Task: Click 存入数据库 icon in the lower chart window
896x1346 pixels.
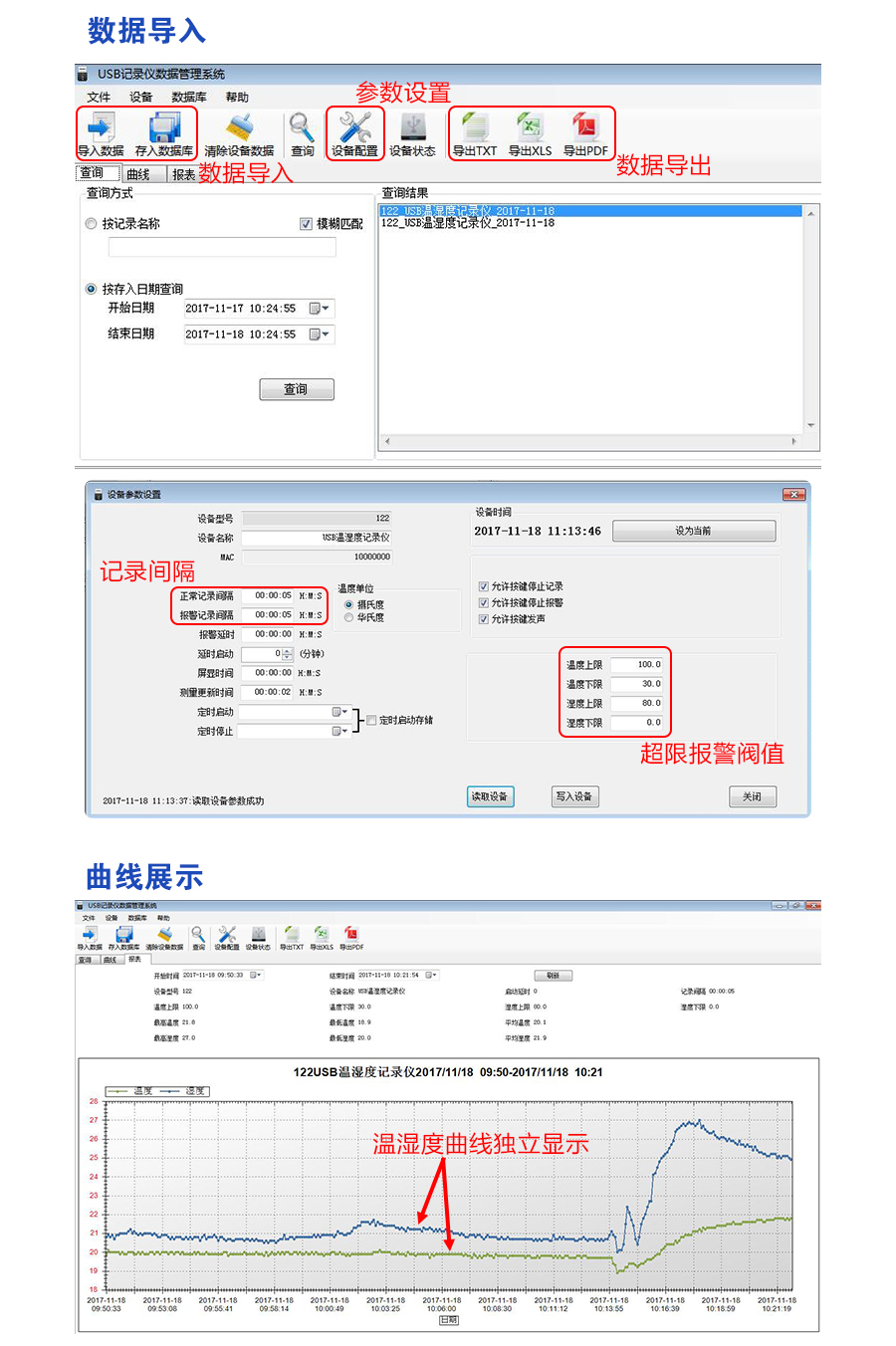Action: pos(124,934)
